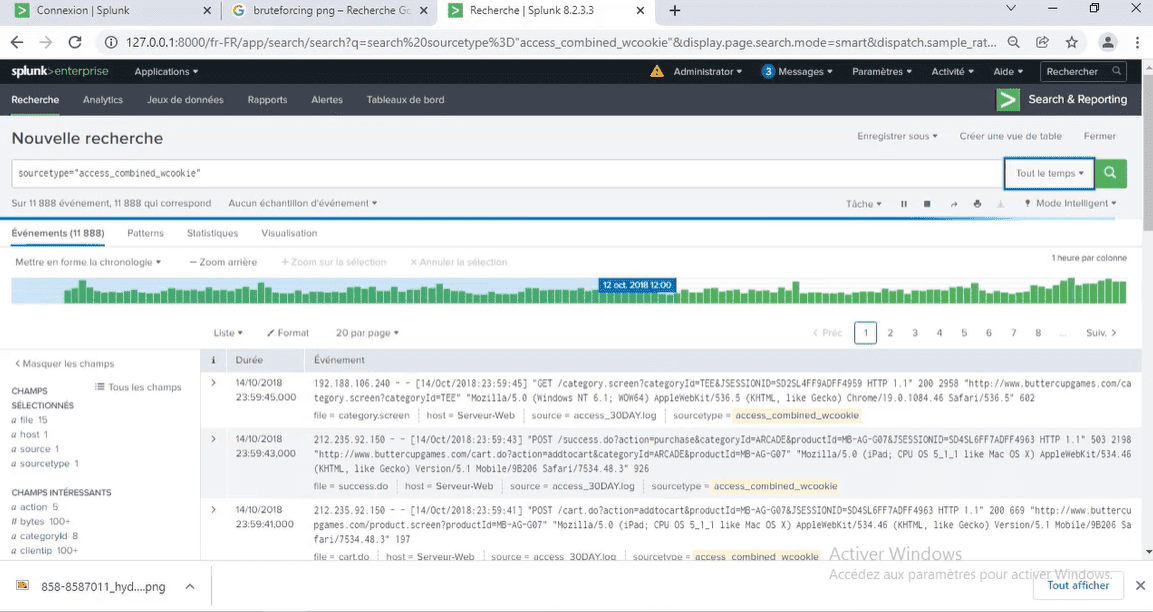Click the browser address bar
Viewport: 1153px width, 612px height.
click(x=560, y=42)
